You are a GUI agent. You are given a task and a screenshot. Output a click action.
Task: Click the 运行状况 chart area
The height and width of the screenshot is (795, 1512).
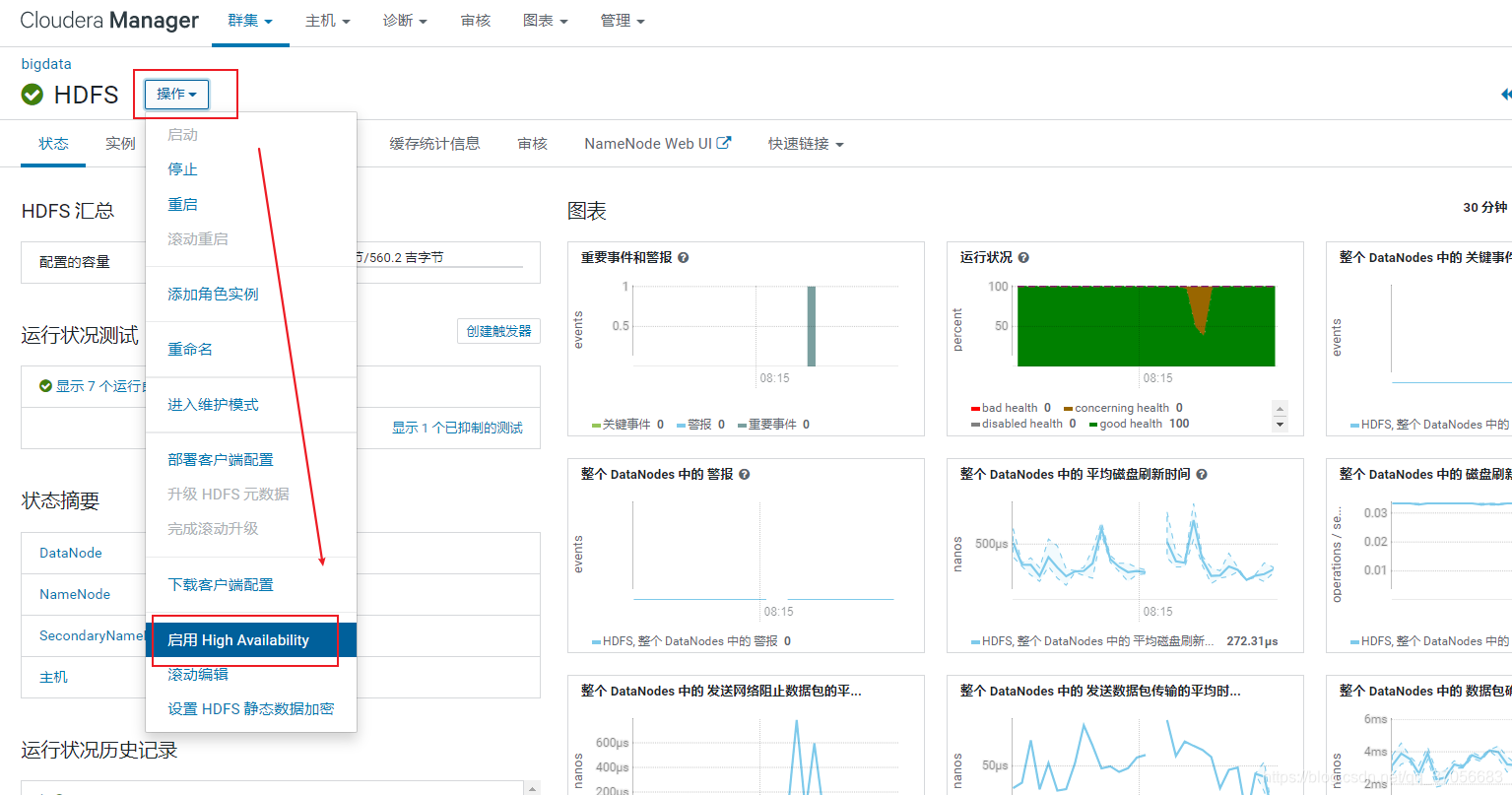tap(1146, 326)
